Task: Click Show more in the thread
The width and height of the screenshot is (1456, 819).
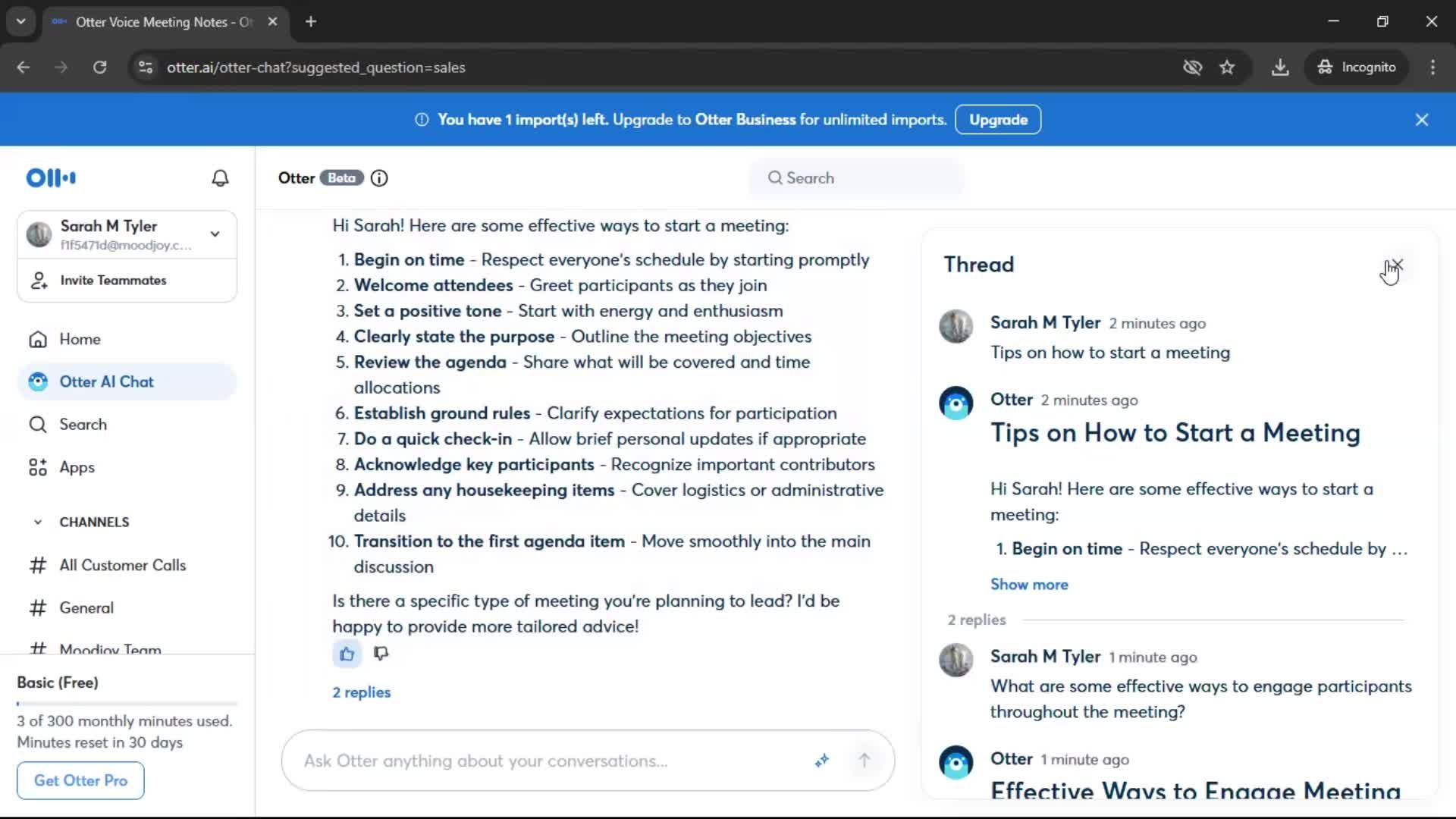Action: [x=1029, y=584]
